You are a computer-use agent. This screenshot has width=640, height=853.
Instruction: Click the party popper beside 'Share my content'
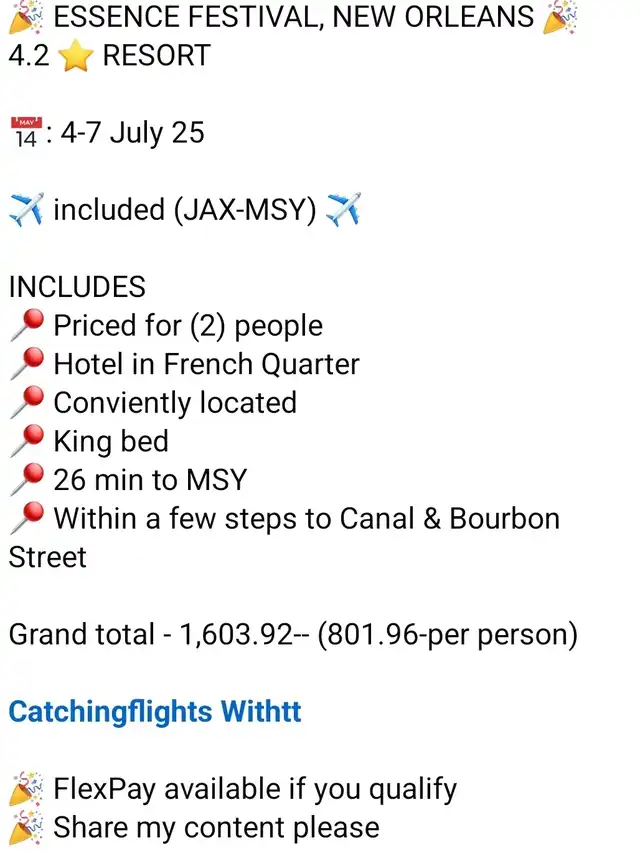click(26, 827)
